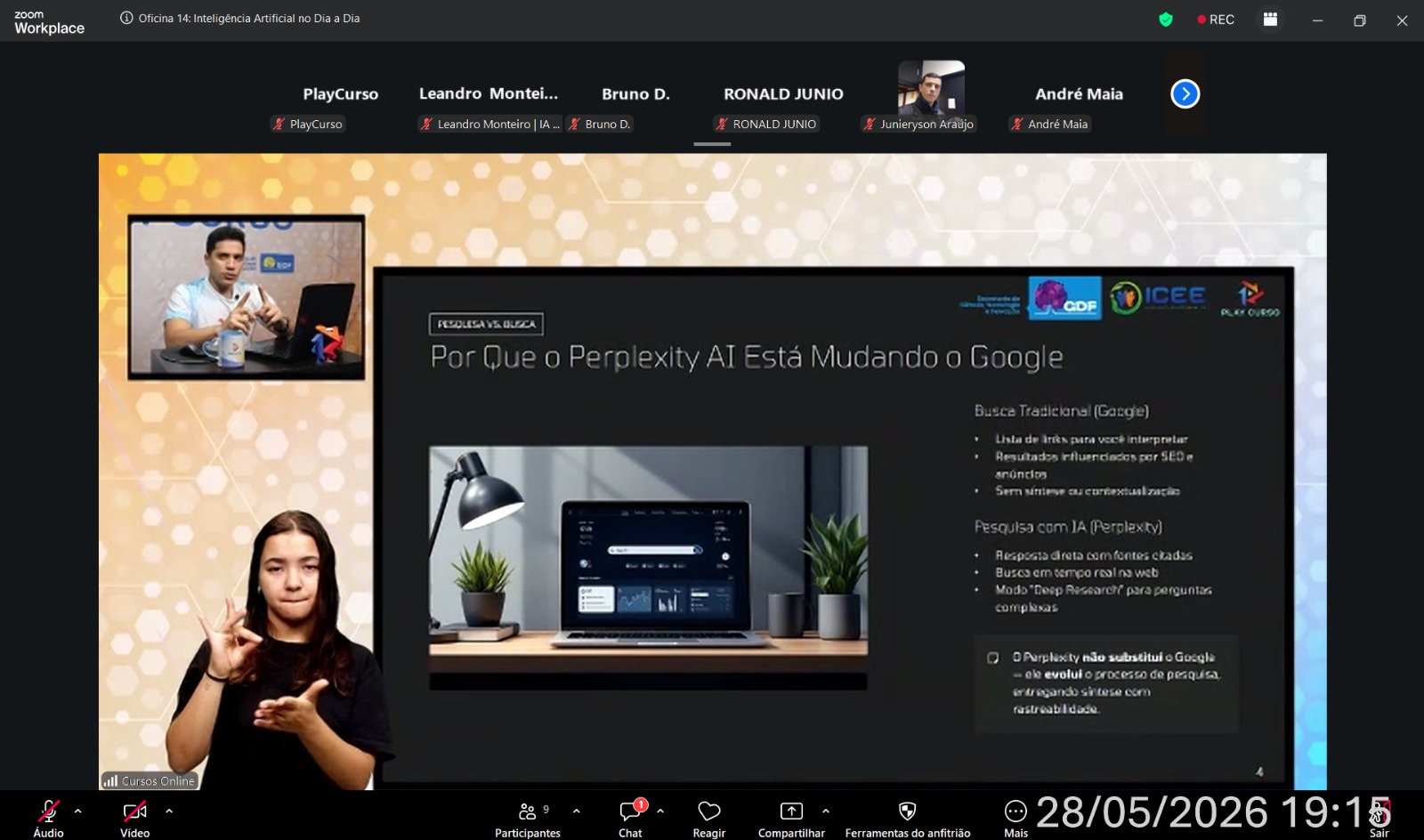Click the Play Curso logo on the slide
Viewport: 1424px width, 840px height.
click(x=1250, y=298)
